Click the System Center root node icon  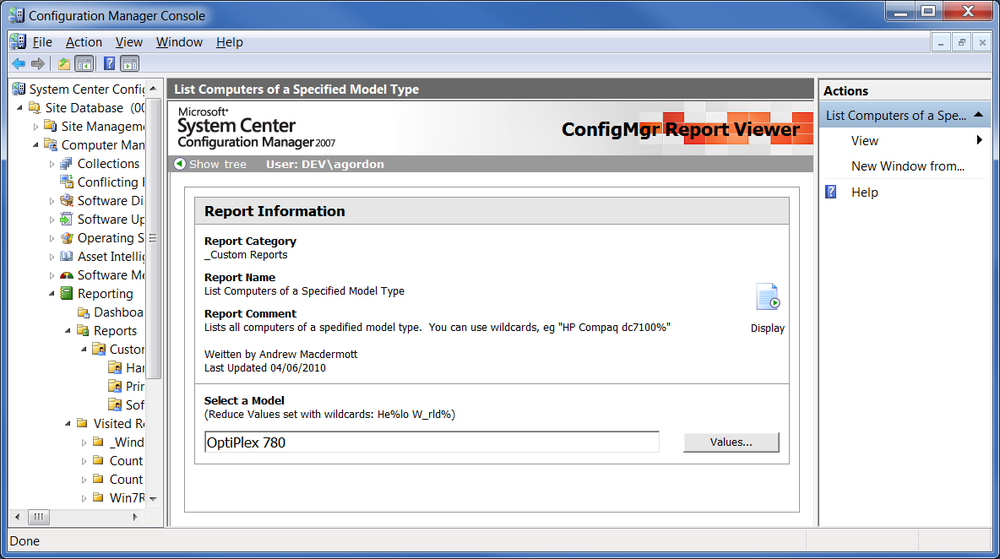click(18, 89)
